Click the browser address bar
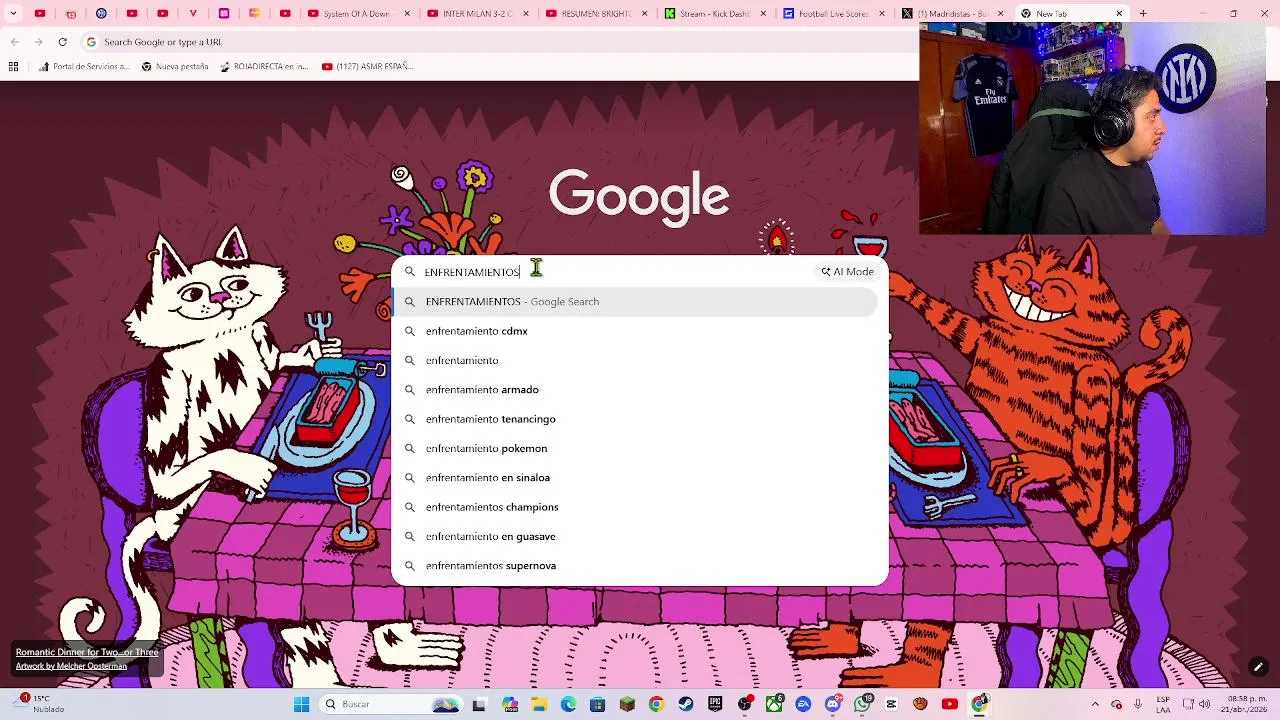This screenshot has height=720, width=1280. (500, 42)
